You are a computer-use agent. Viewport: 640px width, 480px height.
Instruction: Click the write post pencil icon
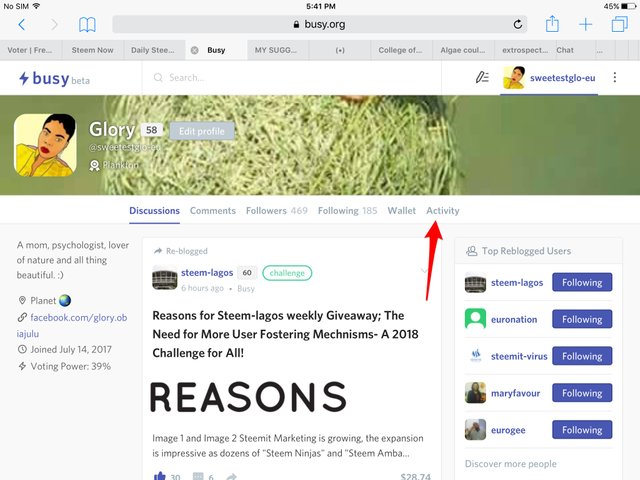[x=482, y=77]
